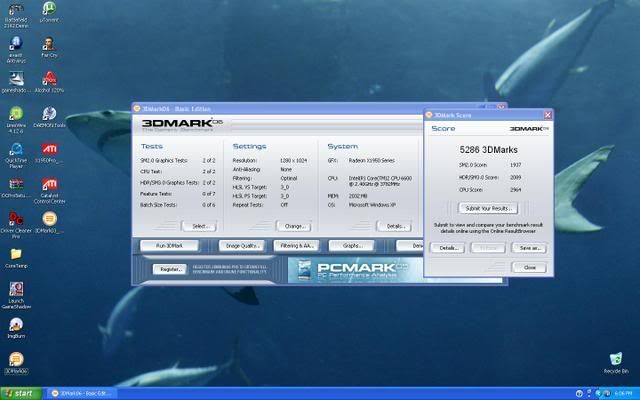Screen dimensions: 640x400
Task: Click the Change... button under Settings
Action: (294, 226)
